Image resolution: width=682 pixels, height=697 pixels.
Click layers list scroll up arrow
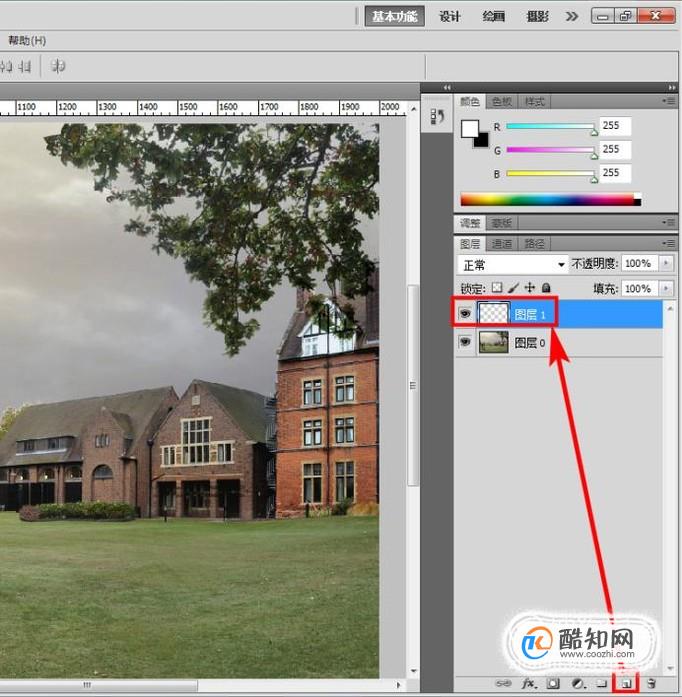coord(670,308)
